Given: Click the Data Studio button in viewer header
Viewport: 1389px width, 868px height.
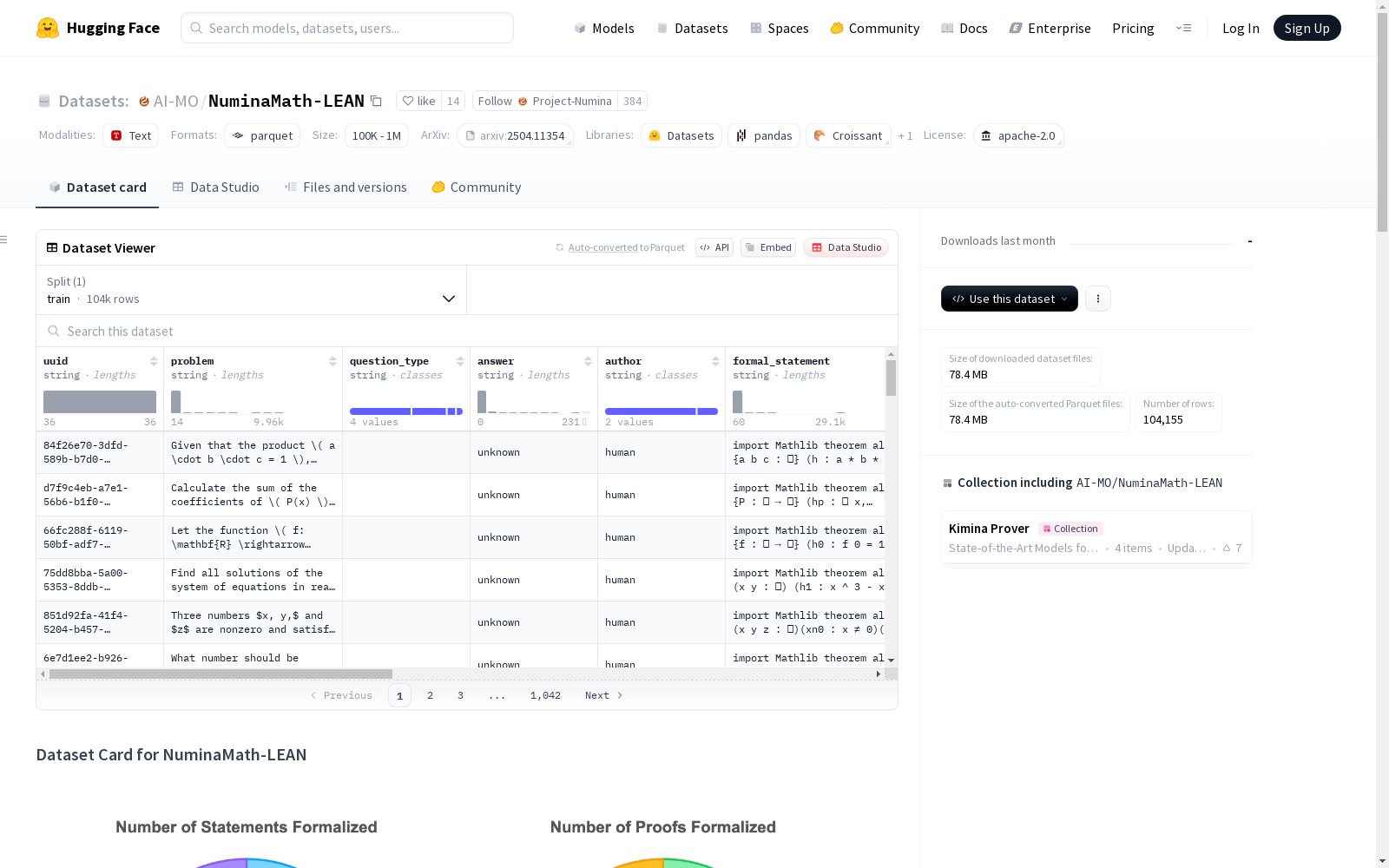Looking at the screenshot, I should (846, 247).
